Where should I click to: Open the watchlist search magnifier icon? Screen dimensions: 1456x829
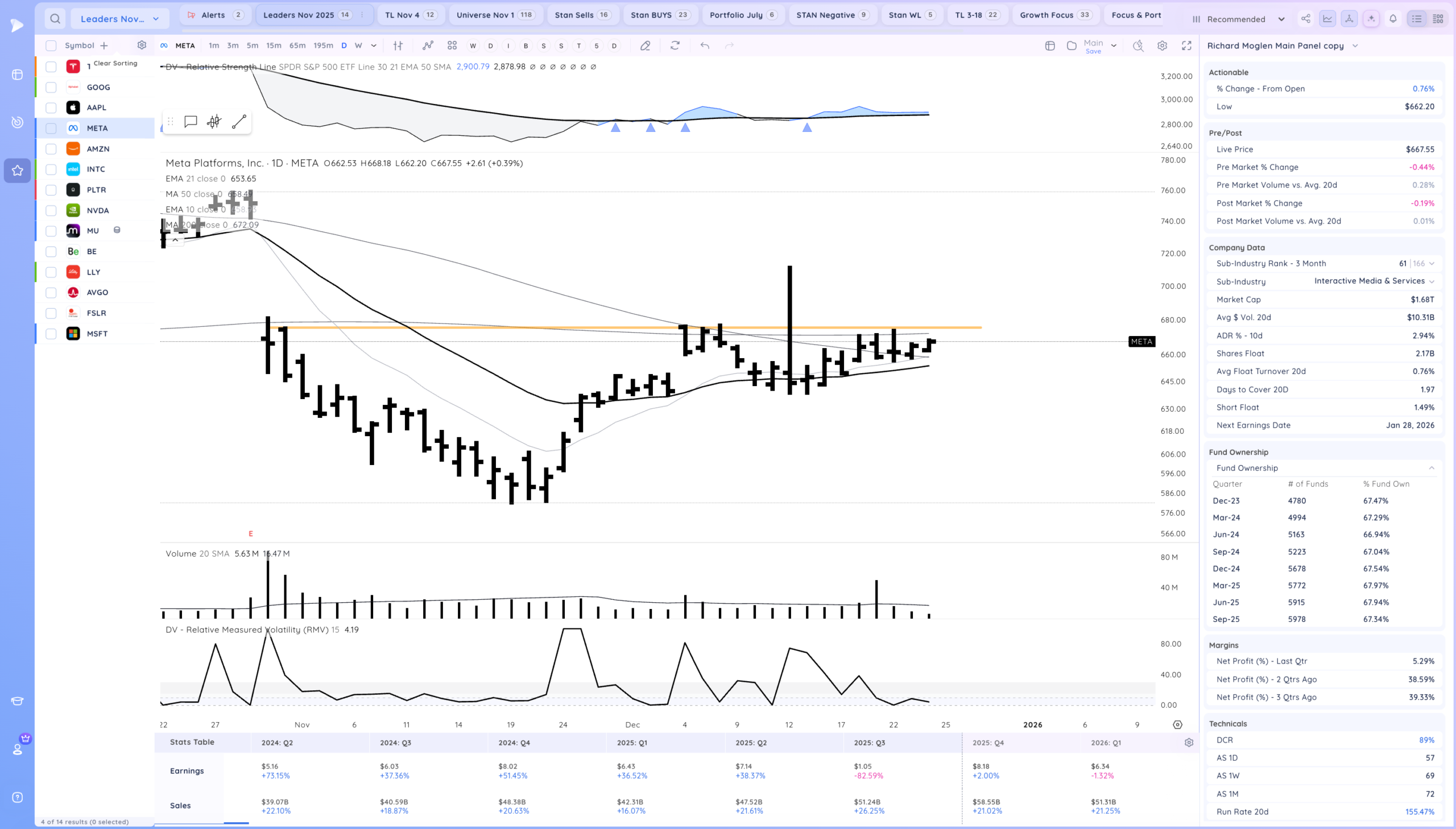[x=55, y=19]
